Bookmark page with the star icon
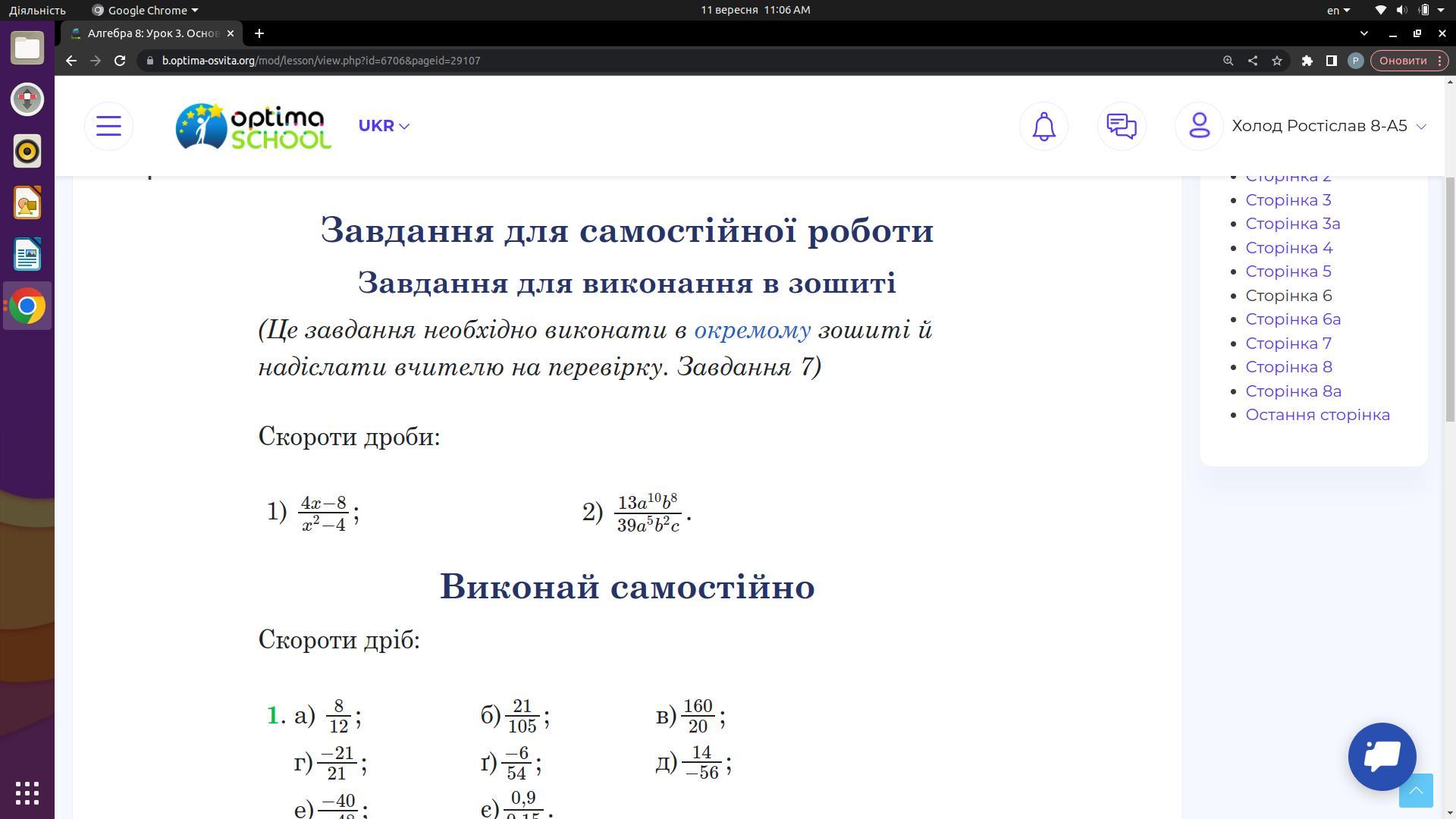The width and height of the screenshot is (1456, 819). click(x=1277, y=61)
